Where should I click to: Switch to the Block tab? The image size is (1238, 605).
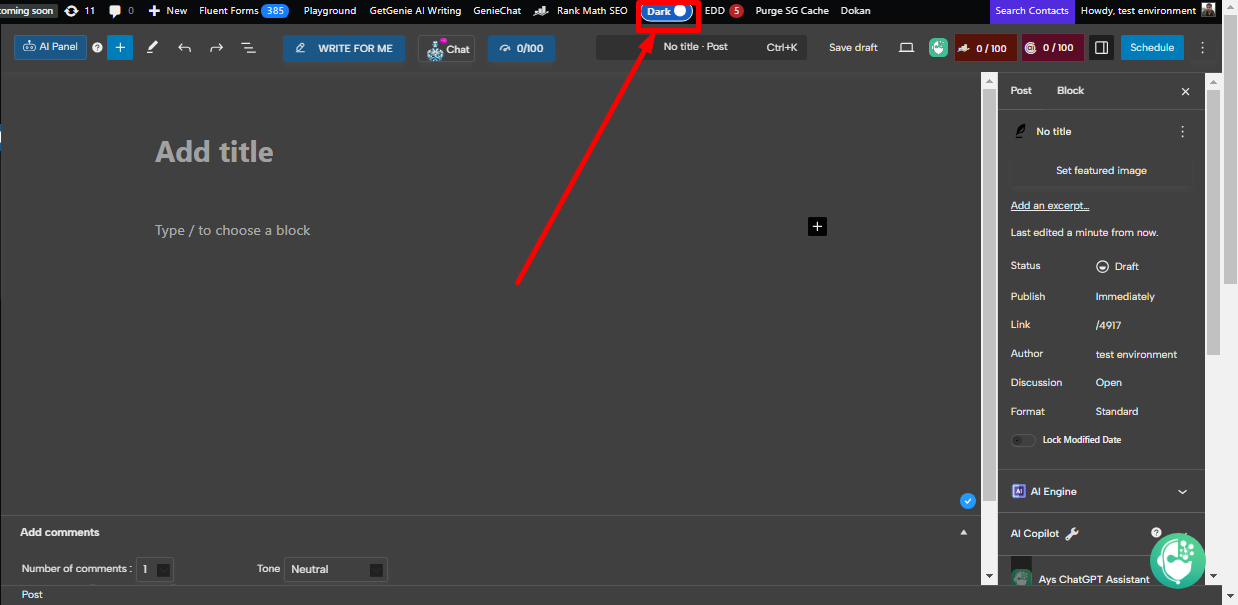(x=1070, y=90)
